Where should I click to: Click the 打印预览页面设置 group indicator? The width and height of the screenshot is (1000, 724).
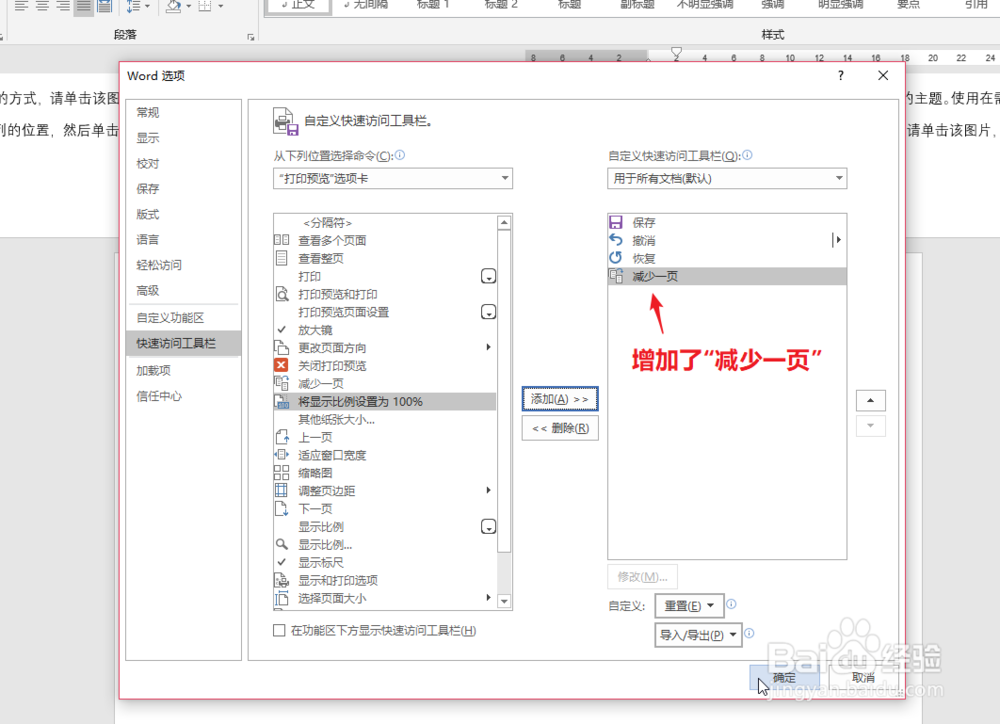489,312
